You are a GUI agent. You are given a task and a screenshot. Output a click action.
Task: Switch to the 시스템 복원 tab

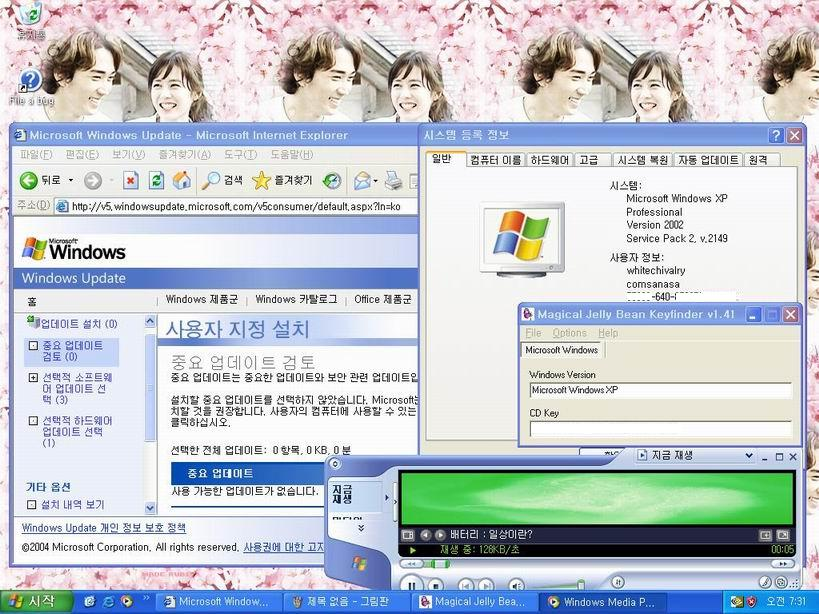pyautogui.click(x=642, y=160)
